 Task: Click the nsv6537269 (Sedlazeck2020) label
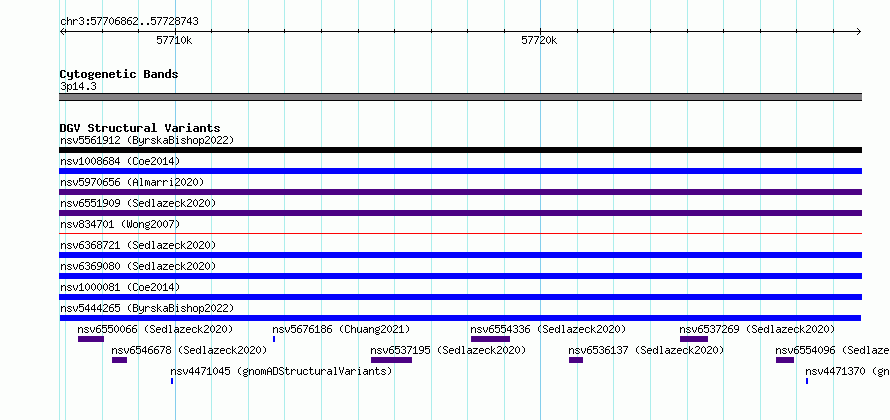[x=757, y=329]
